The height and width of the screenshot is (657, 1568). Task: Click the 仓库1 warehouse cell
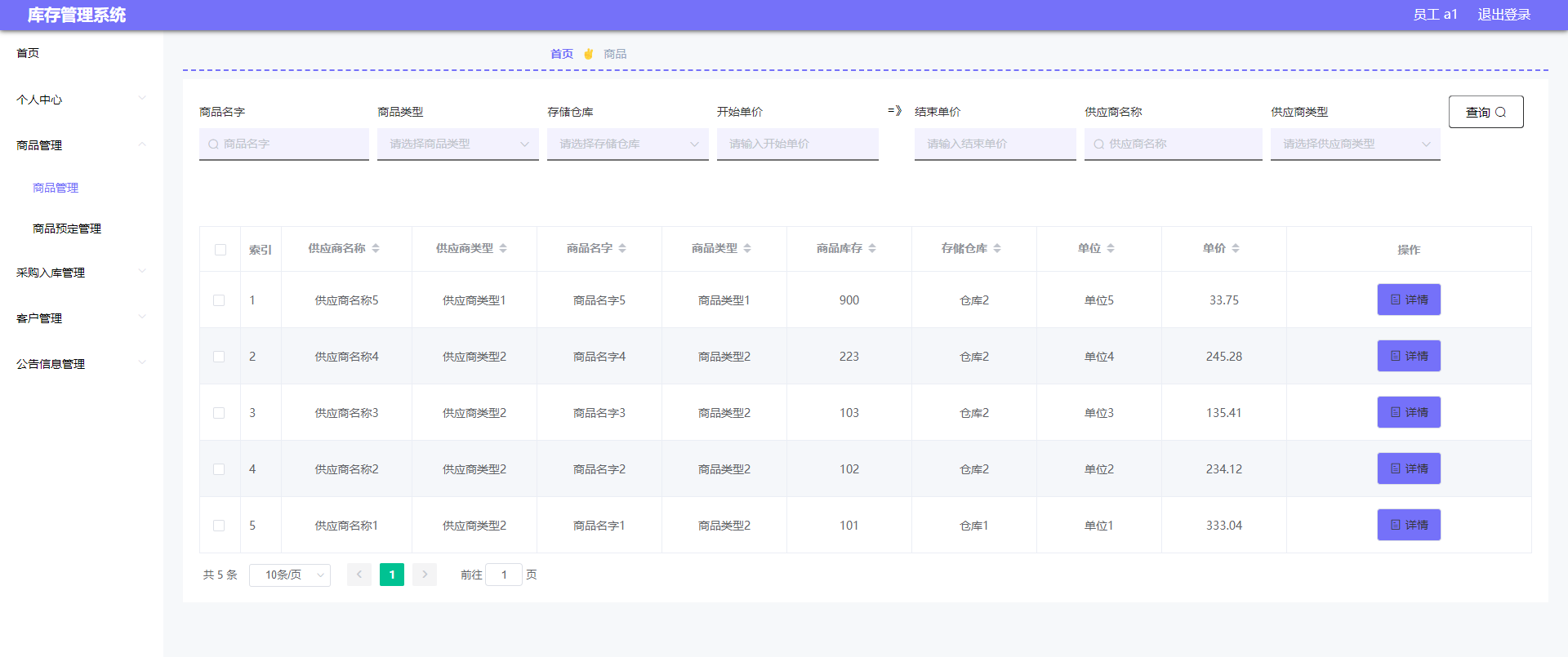[x=974, y=526]
